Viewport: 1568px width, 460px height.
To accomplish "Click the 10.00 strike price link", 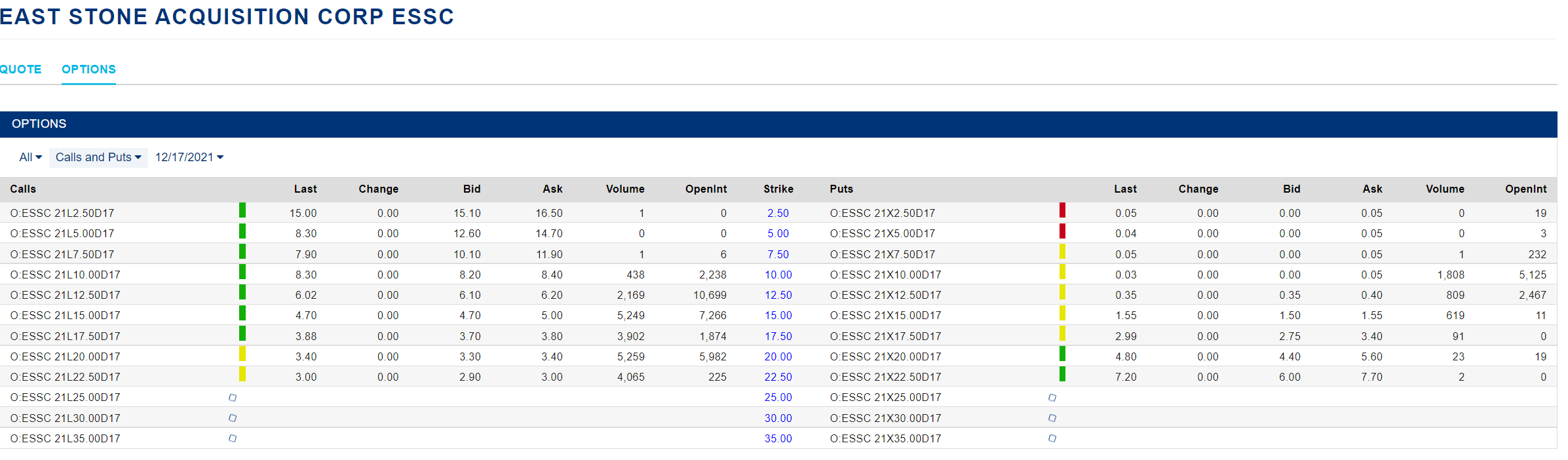I will (x=778, y=275).
